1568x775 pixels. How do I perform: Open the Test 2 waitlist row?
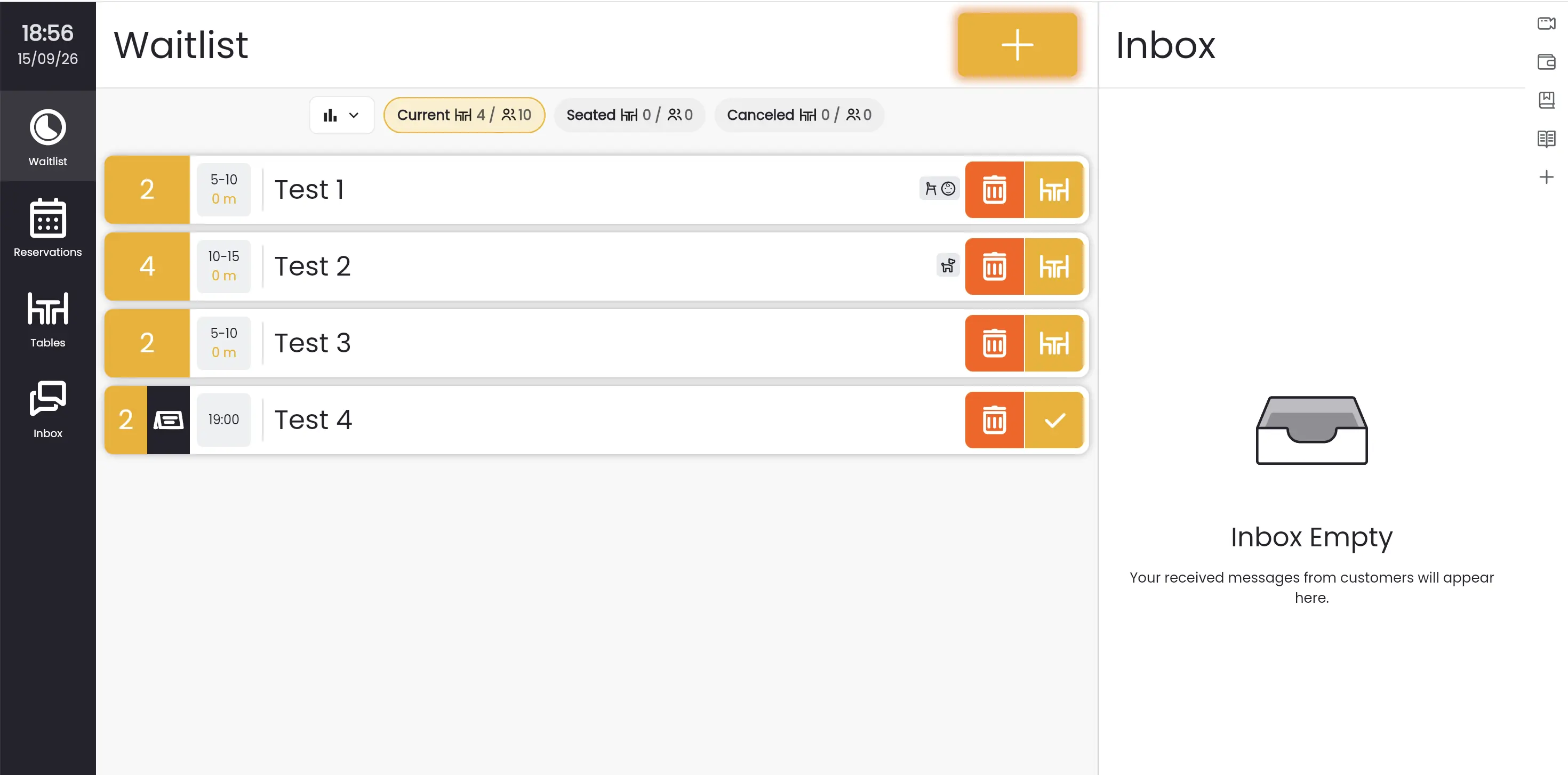tap(596, 267)
